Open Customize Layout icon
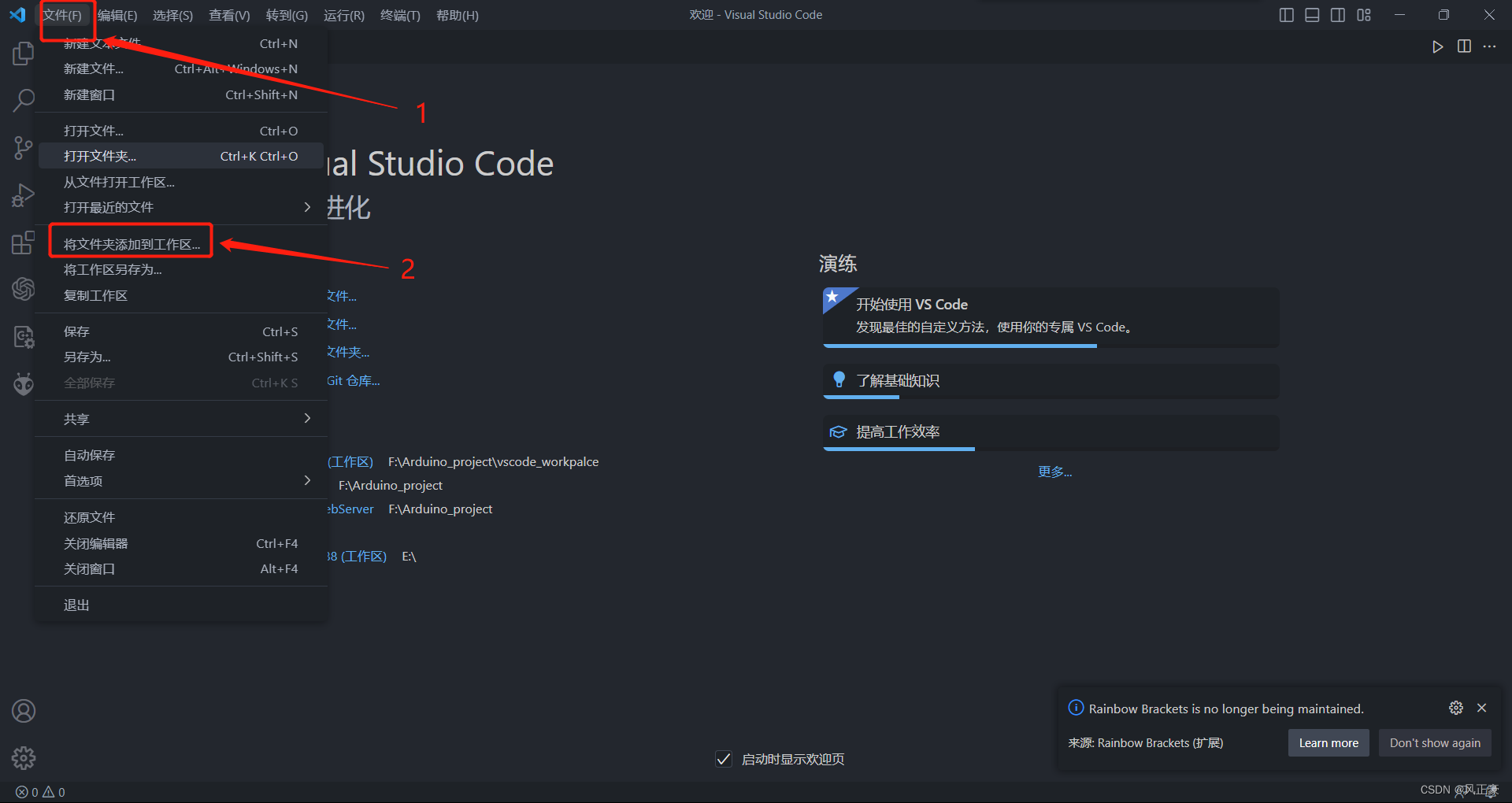Image resolution: width=1512 pixels, height=803 pixels. point(1364,15)
